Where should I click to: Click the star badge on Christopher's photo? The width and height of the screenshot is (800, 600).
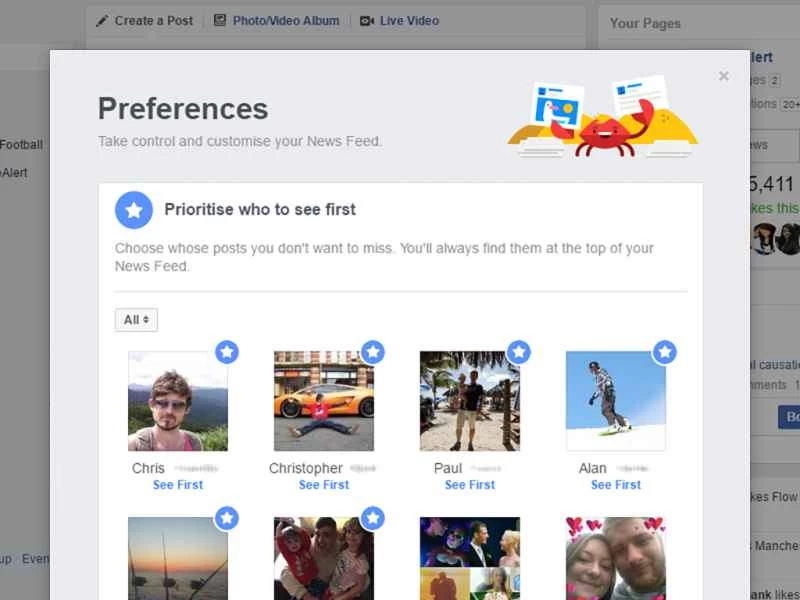point(373,352)
